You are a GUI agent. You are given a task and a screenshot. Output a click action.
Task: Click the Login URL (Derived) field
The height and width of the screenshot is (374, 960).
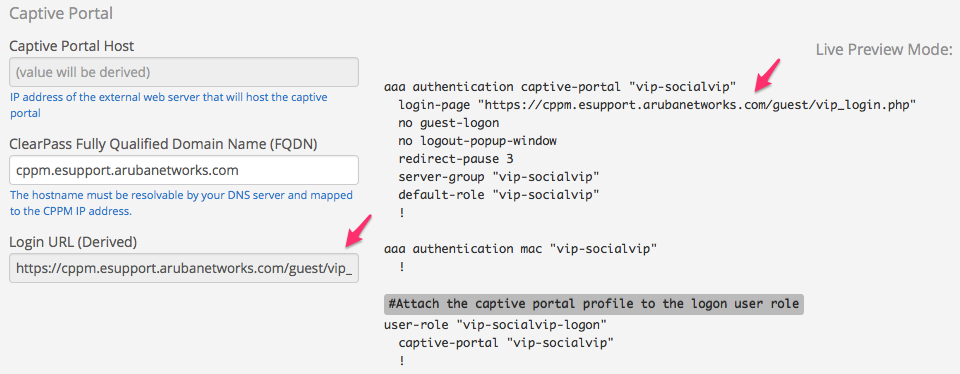[184, 268]
